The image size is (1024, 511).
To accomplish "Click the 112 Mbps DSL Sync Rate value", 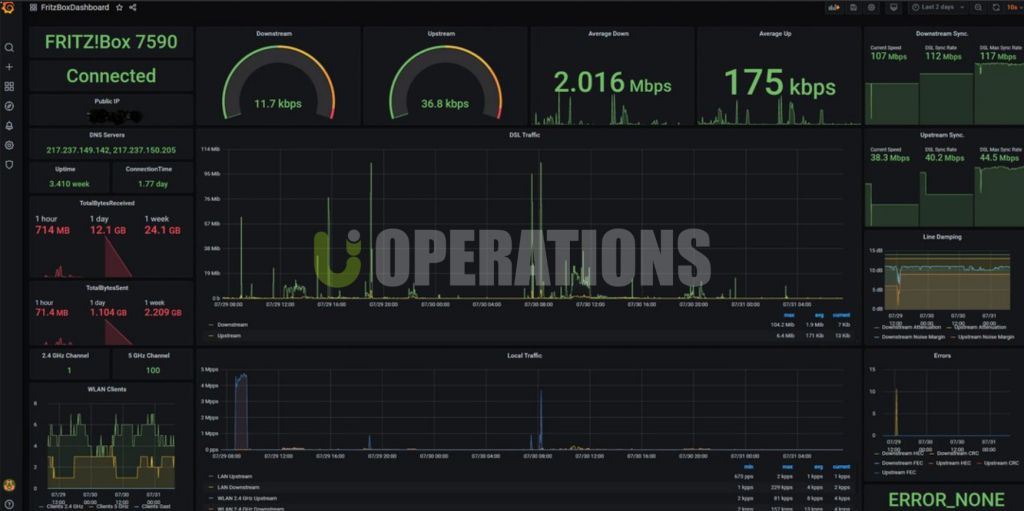I will click(x=944, y=56).
